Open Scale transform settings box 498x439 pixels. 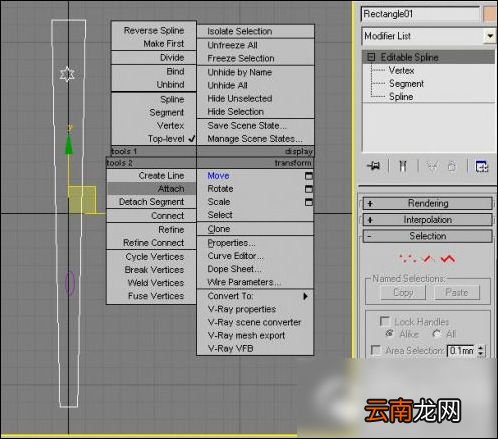pyautogui.click(x=309, y=202)
